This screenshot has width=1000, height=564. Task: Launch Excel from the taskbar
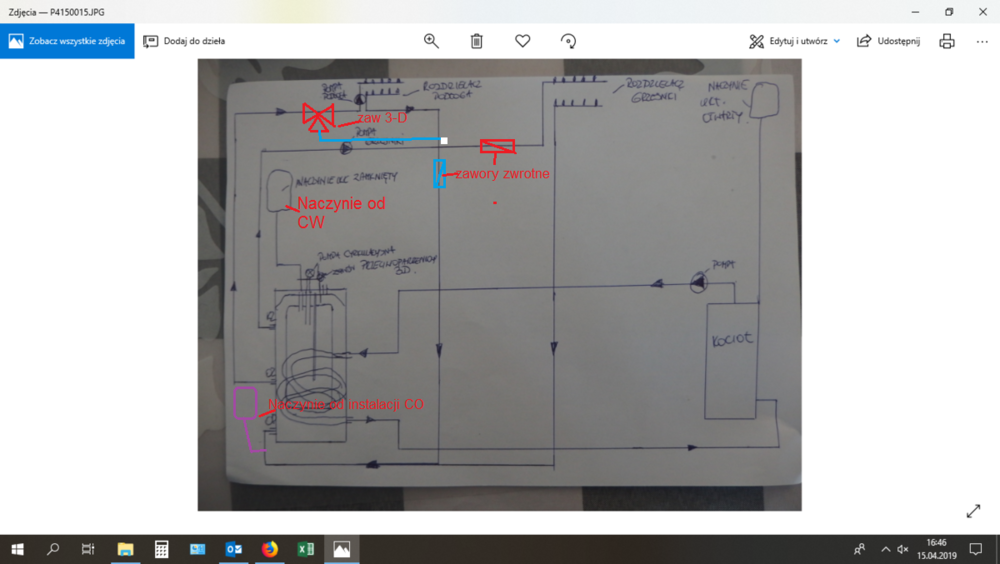coord(305,549)
